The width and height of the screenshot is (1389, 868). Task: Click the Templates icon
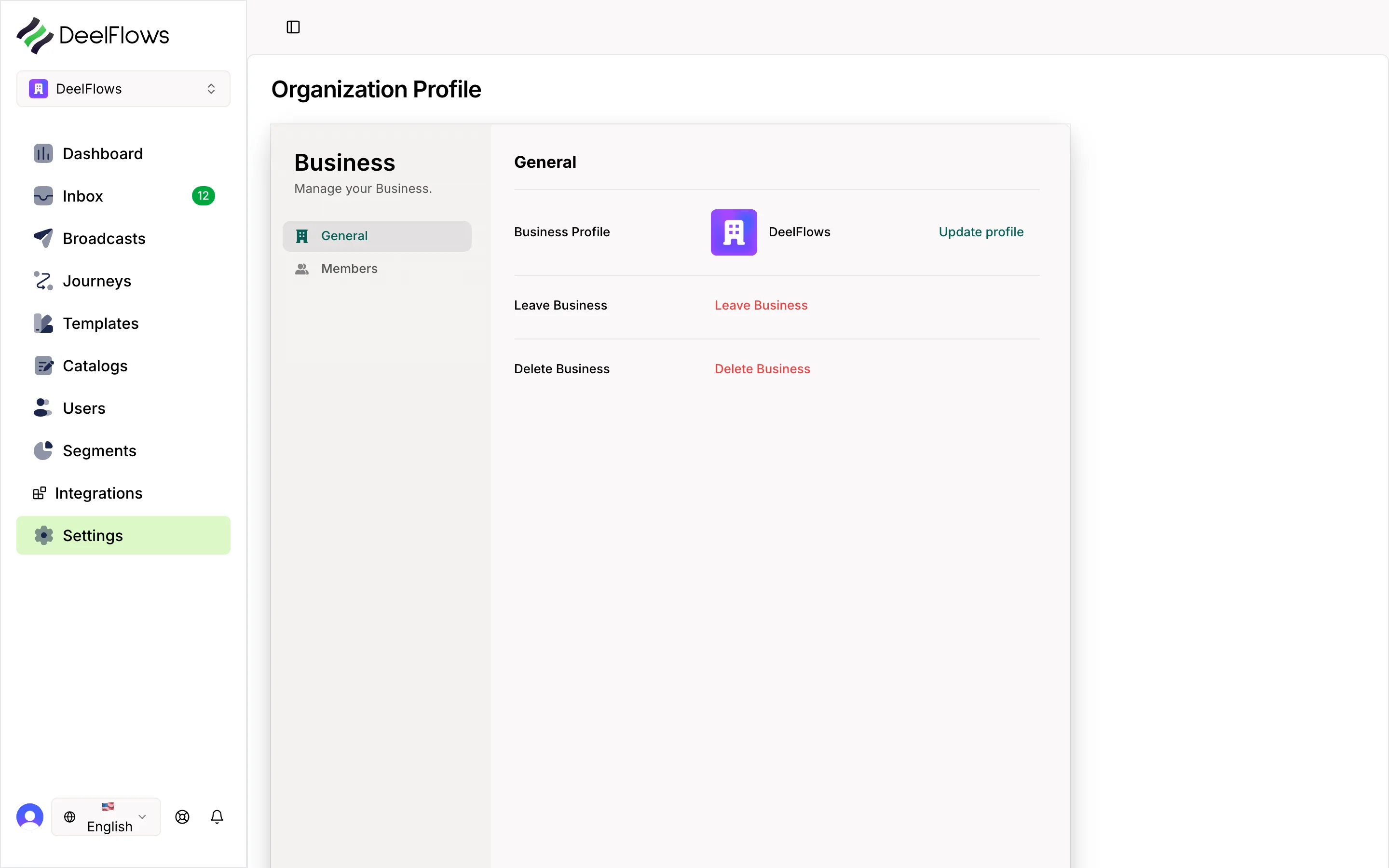pyautogui.click(x=43, y=323)
